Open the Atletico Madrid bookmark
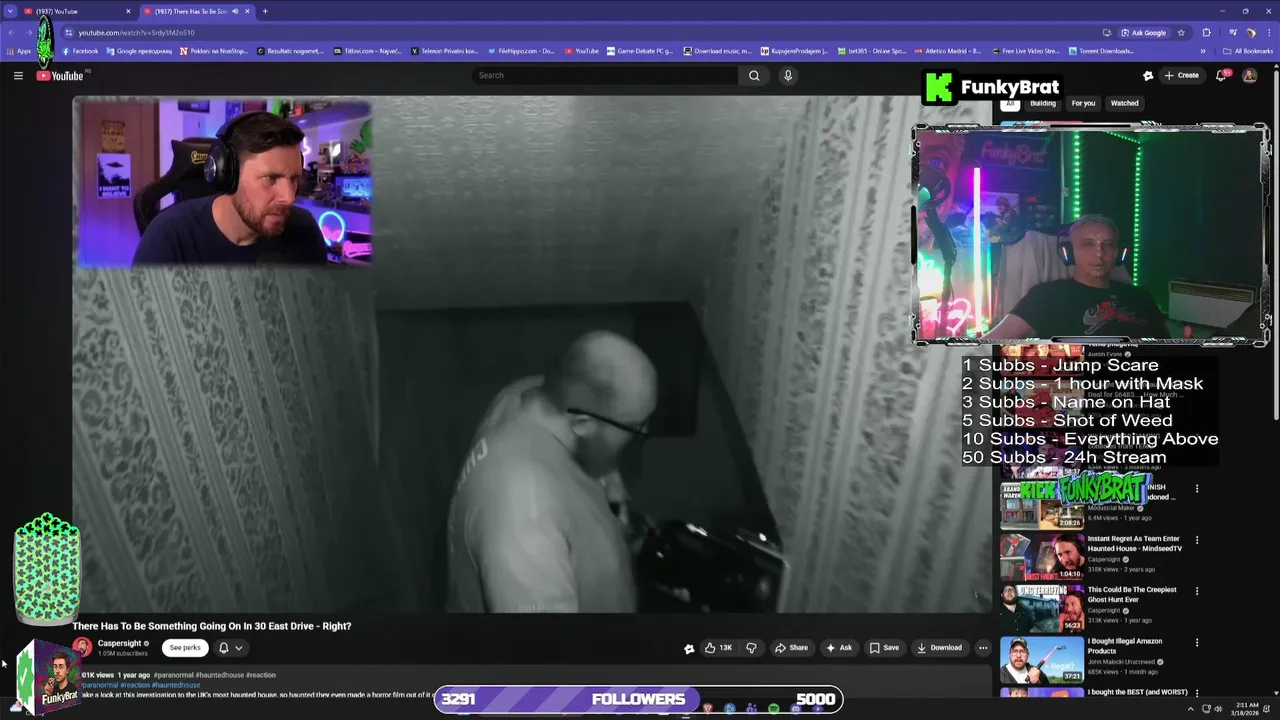The width and height of the screenshot is (1280, 720). click(947, 51)
